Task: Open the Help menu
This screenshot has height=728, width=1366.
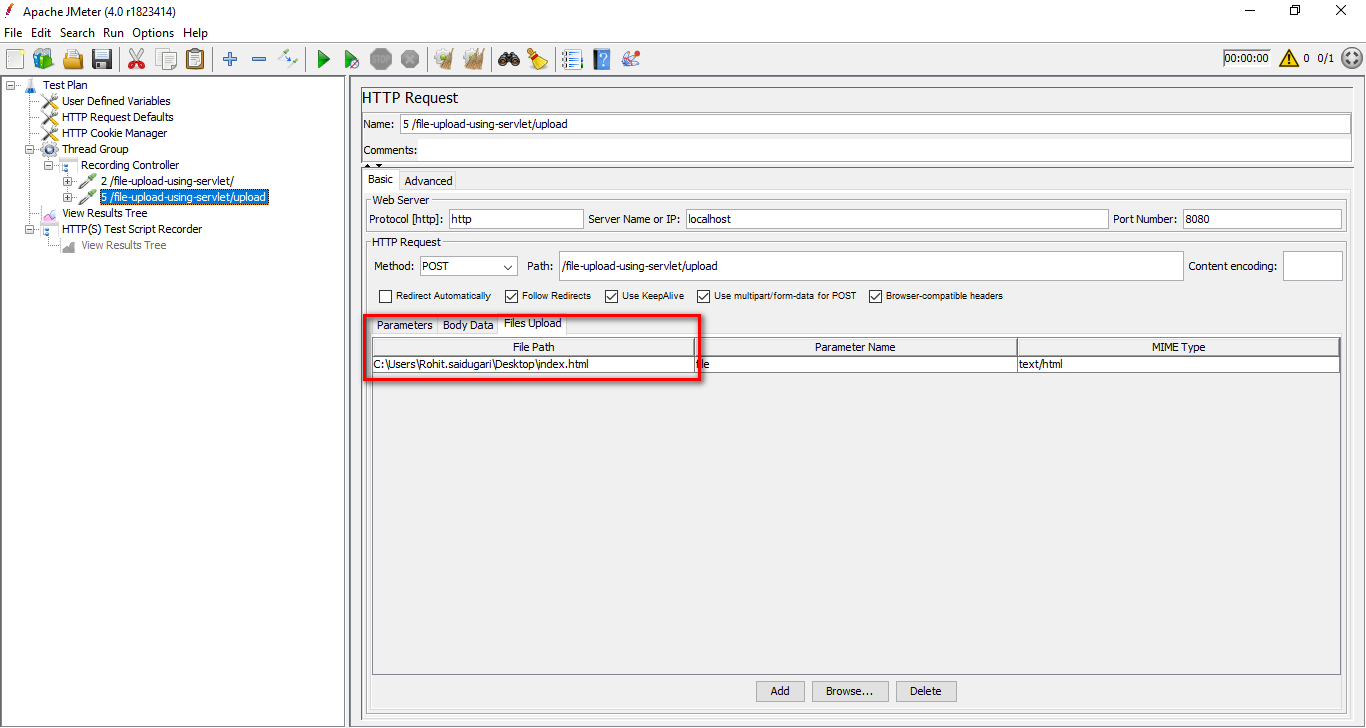Action: pos(195,33)
